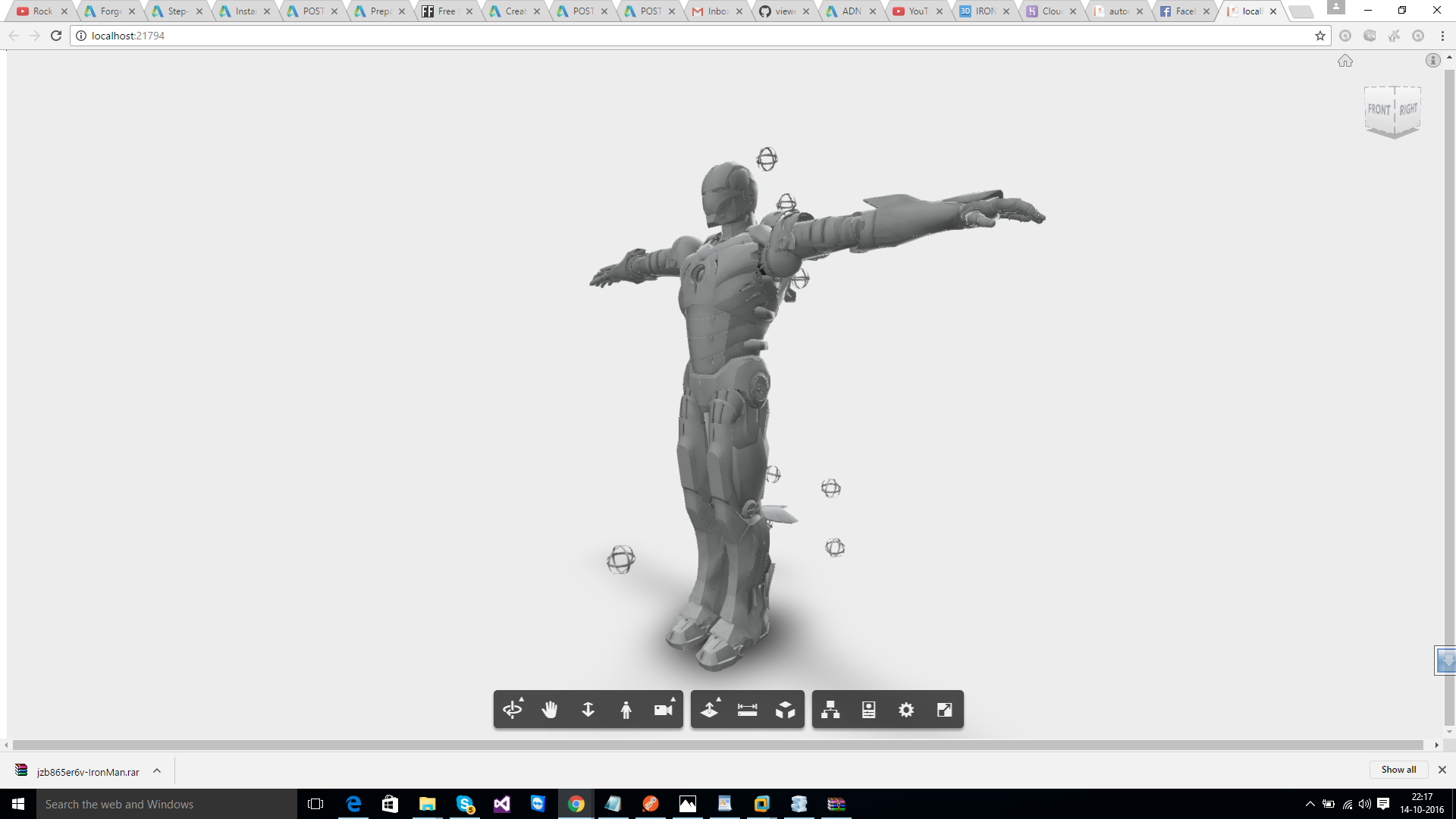Select the Measure ruler tool

(x=747, y=710)
